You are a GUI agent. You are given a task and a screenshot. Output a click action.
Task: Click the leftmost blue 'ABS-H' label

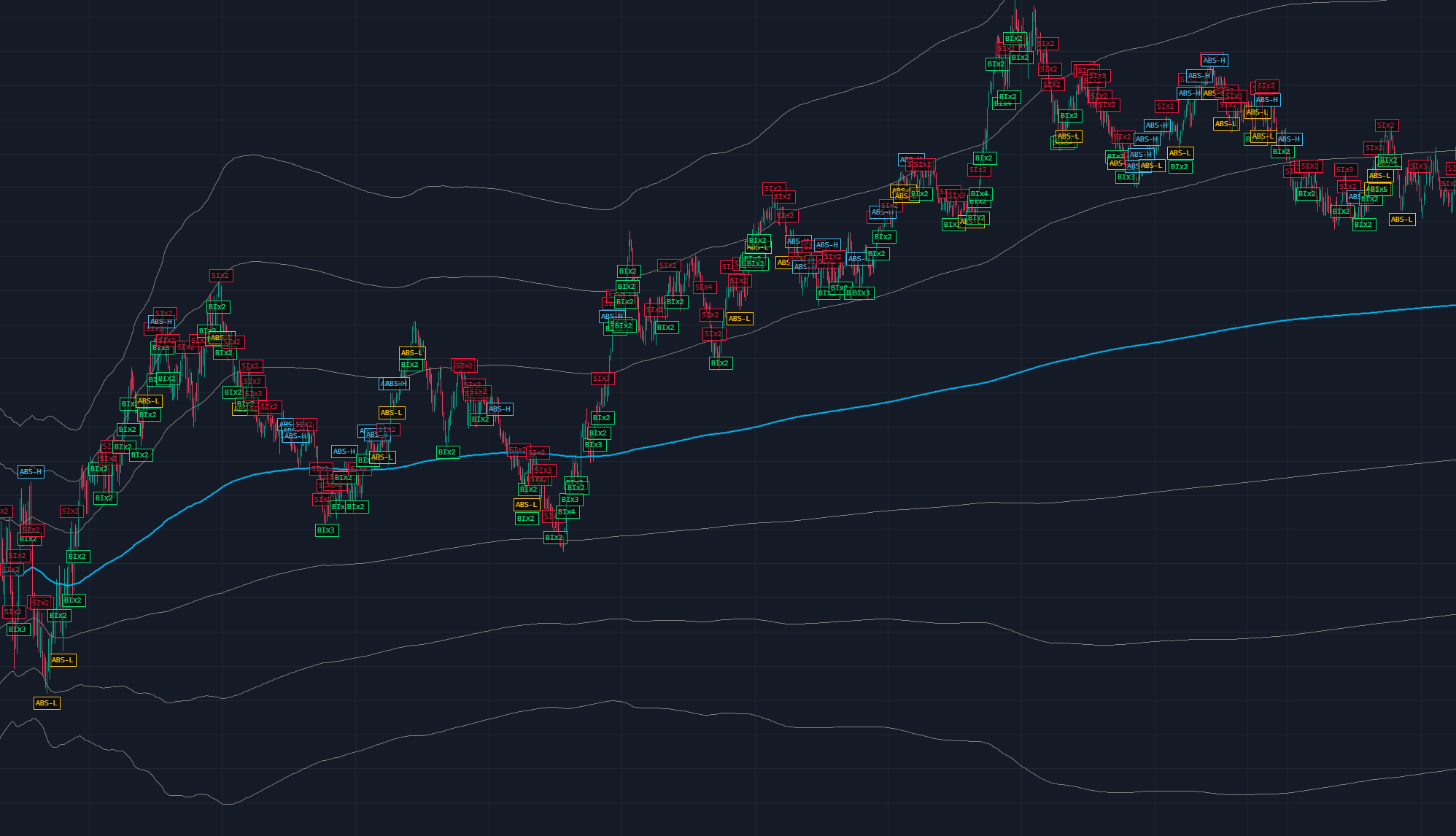coord(31,472)
